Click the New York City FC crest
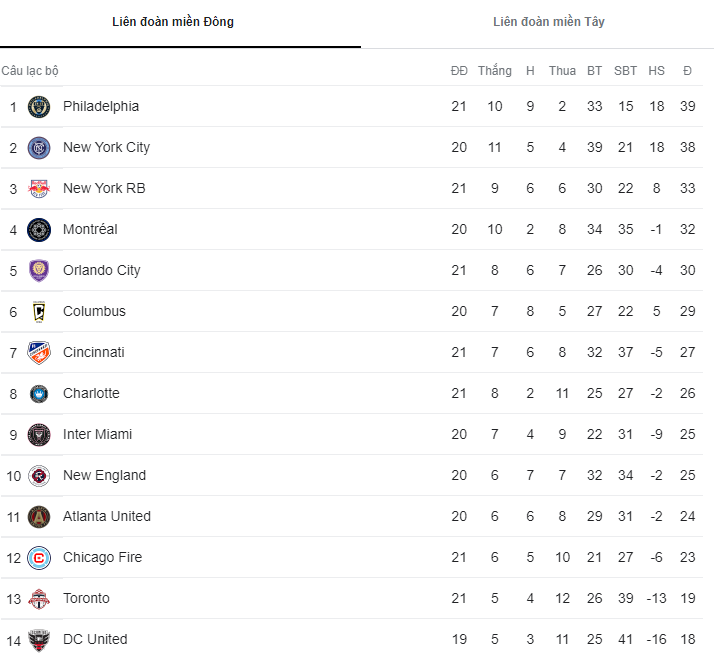Image resolution: width=714 pixels, height=665 pixels. tap(39, 148)
